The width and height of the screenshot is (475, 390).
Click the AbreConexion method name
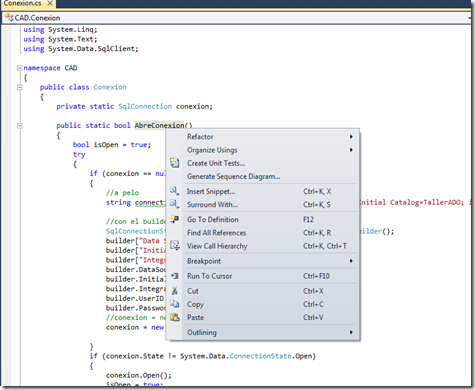pyautogui.click(x=159, y=125)
